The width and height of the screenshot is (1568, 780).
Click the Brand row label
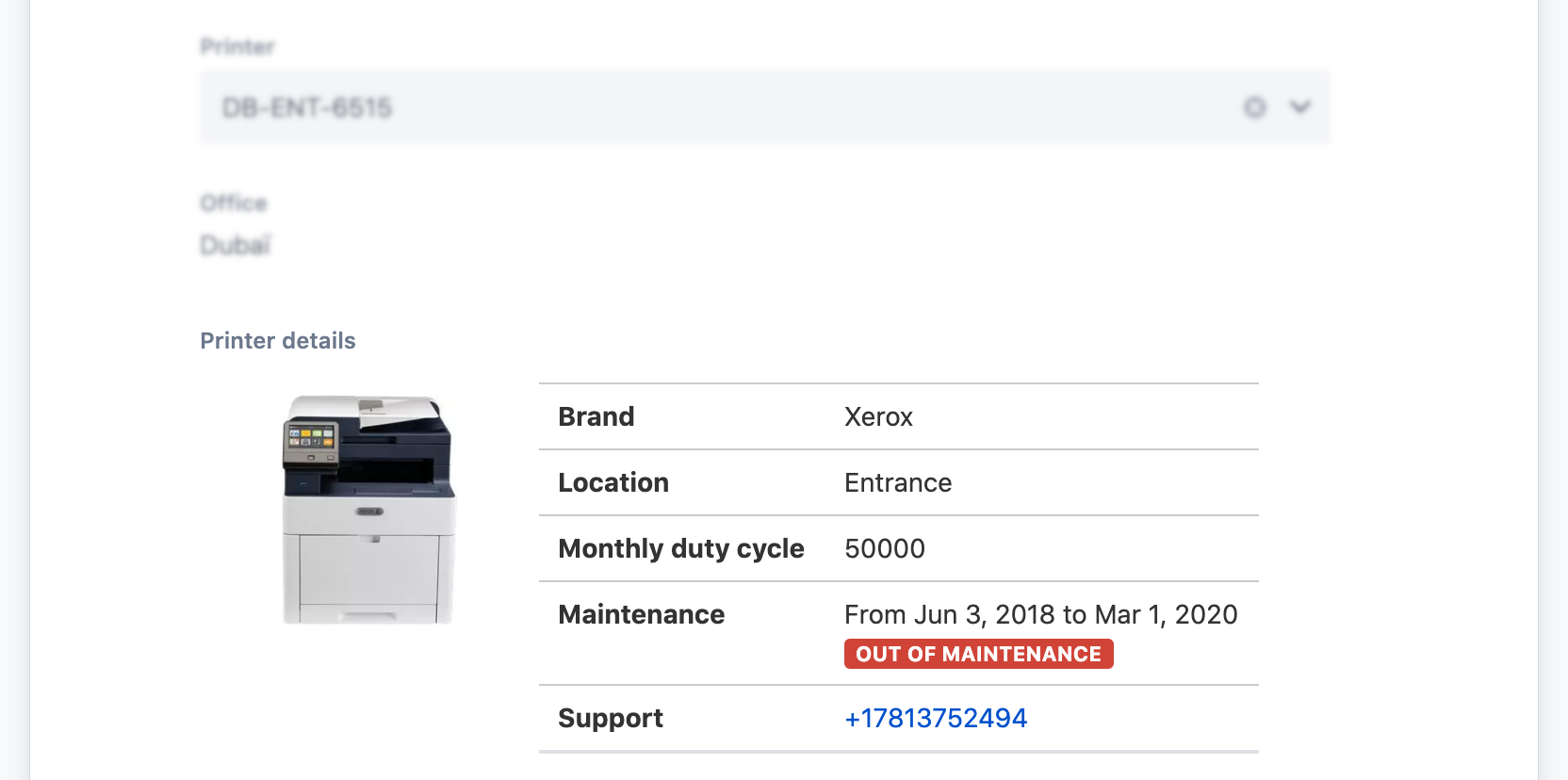(x=596, y=416)
